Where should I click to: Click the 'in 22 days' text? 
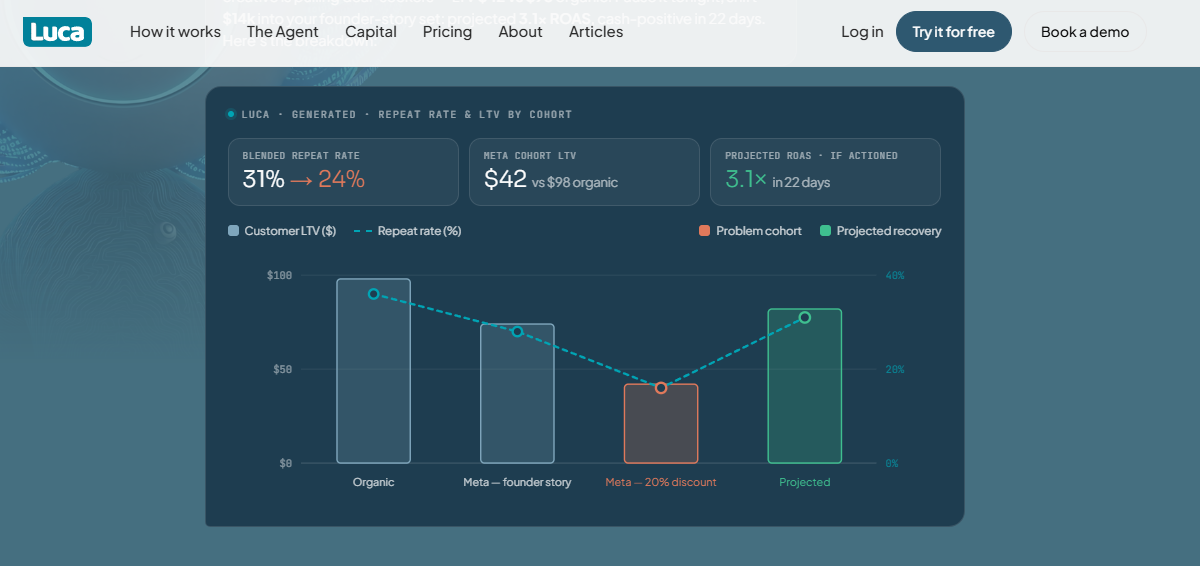[801, 183]
